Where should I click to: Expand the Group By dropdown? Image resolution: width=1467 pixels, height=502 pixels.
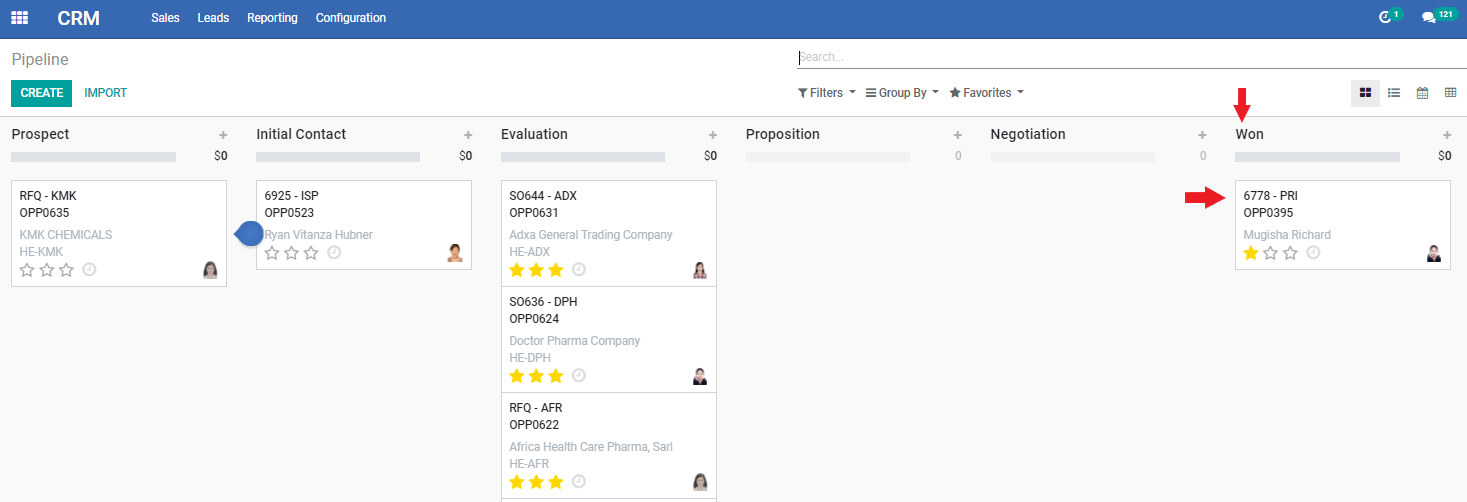[902, 93]
